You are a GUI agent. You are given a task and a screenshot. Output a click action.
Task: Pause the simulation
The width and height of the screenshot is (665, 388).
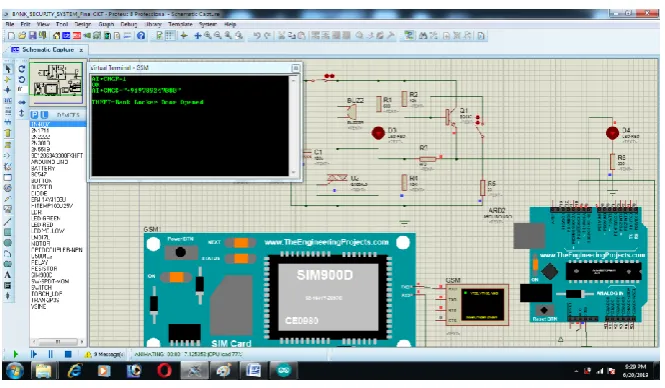click(50, 354)
